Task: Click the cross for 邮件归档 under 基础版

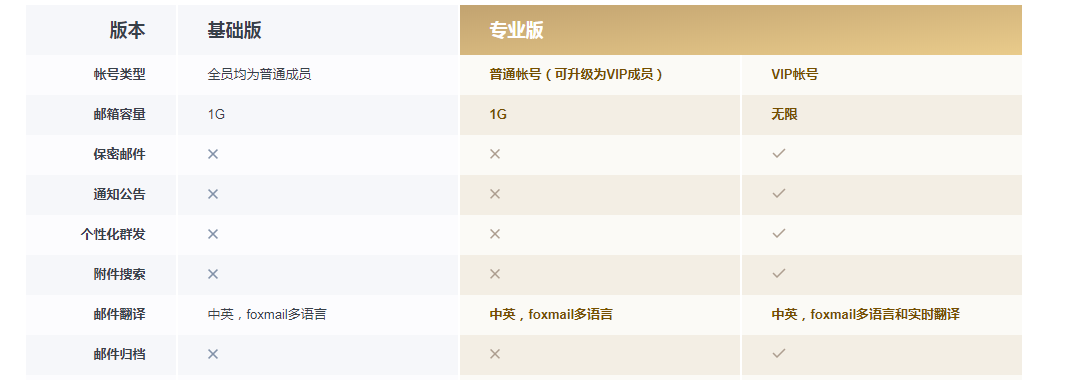Action: (213, 354)
